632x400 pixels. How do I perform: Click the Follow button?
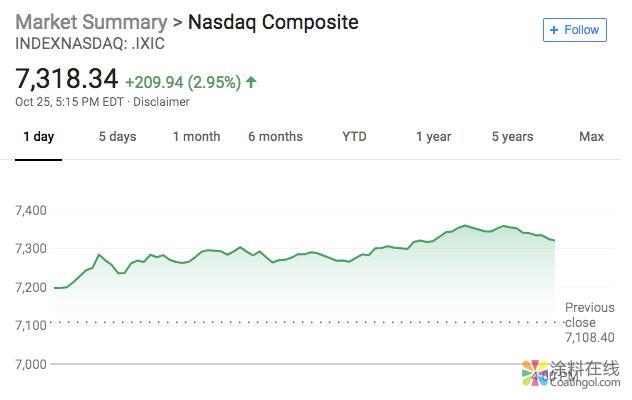click(x=574, y=30)
